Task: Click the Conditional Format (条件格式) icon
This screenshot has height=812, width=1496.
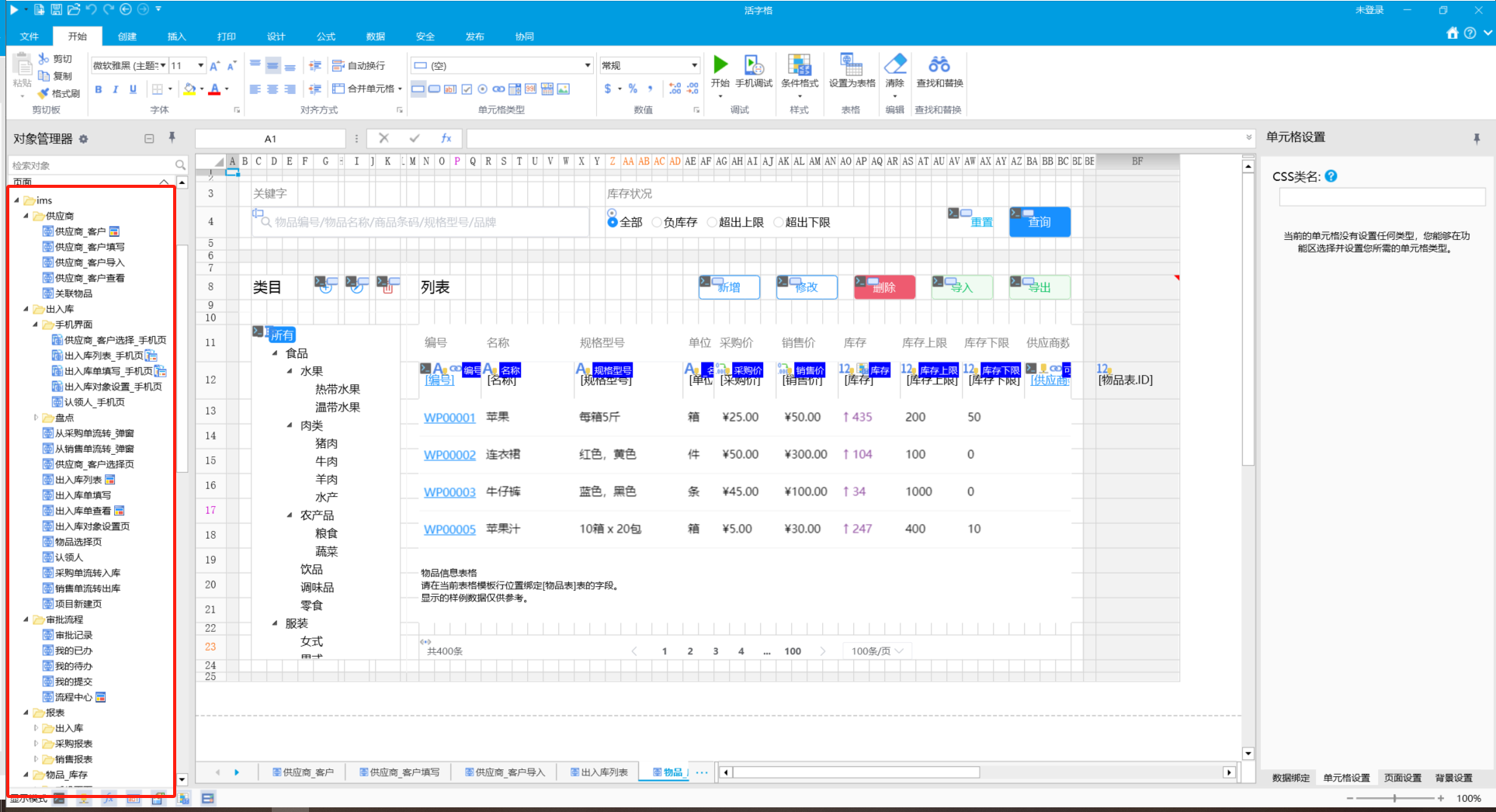Action: (x=799, y=64)
